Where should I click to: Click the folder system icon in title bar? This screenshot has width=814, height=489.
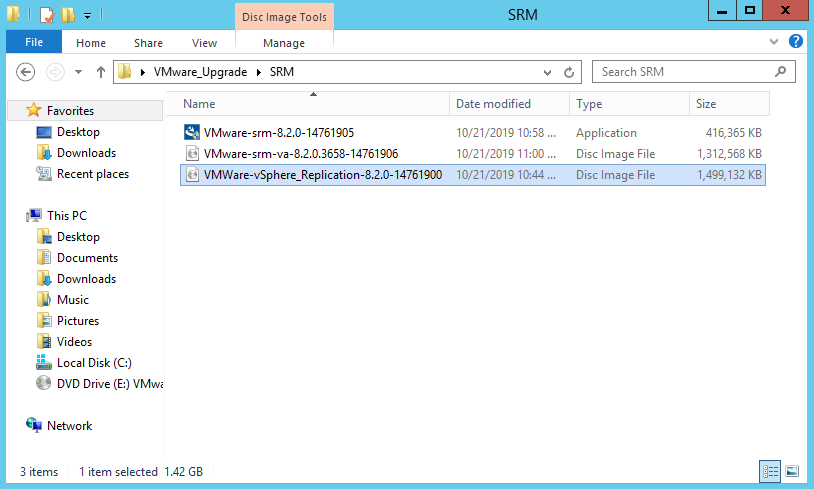(x=13, y=14)
